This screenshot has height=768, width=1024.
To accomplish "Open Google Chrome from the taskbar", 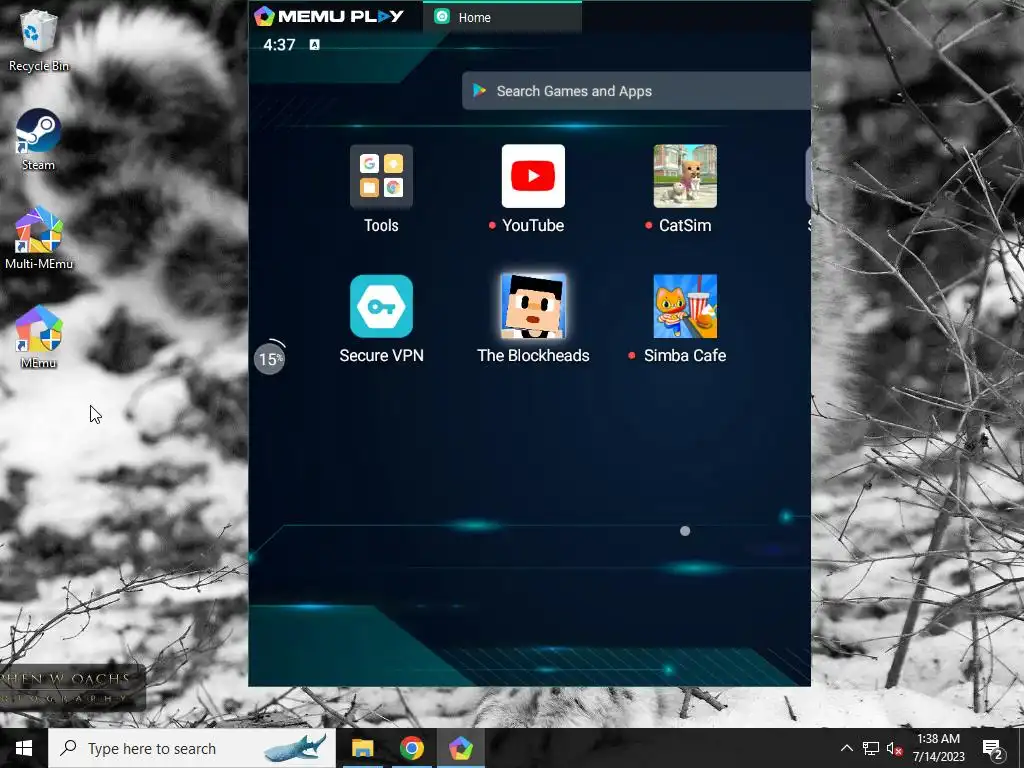I will point(411,748).
